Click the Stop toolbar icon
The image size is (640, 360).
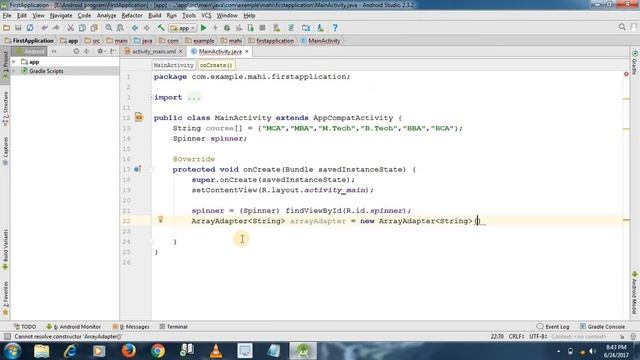(x=262, y=28)
